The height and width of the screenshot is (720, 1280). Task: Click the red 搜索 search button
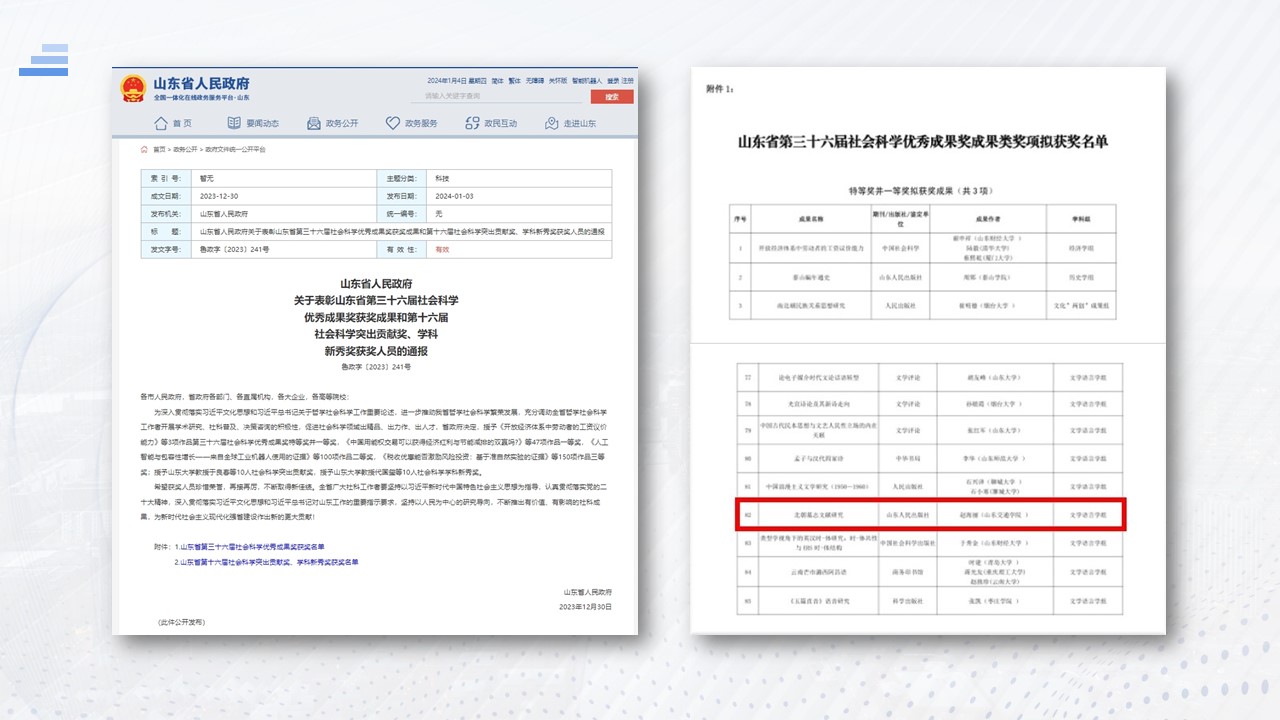coord(612,96)
